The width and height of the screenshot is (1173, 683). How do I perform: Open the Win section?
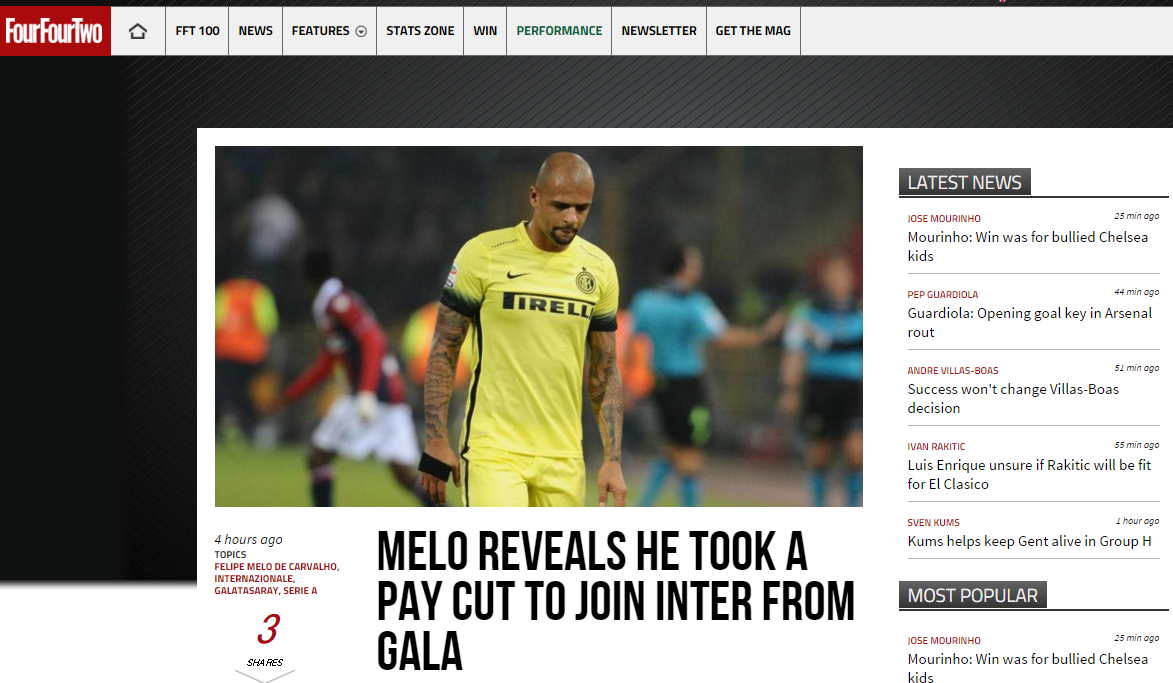pos(485,31)
